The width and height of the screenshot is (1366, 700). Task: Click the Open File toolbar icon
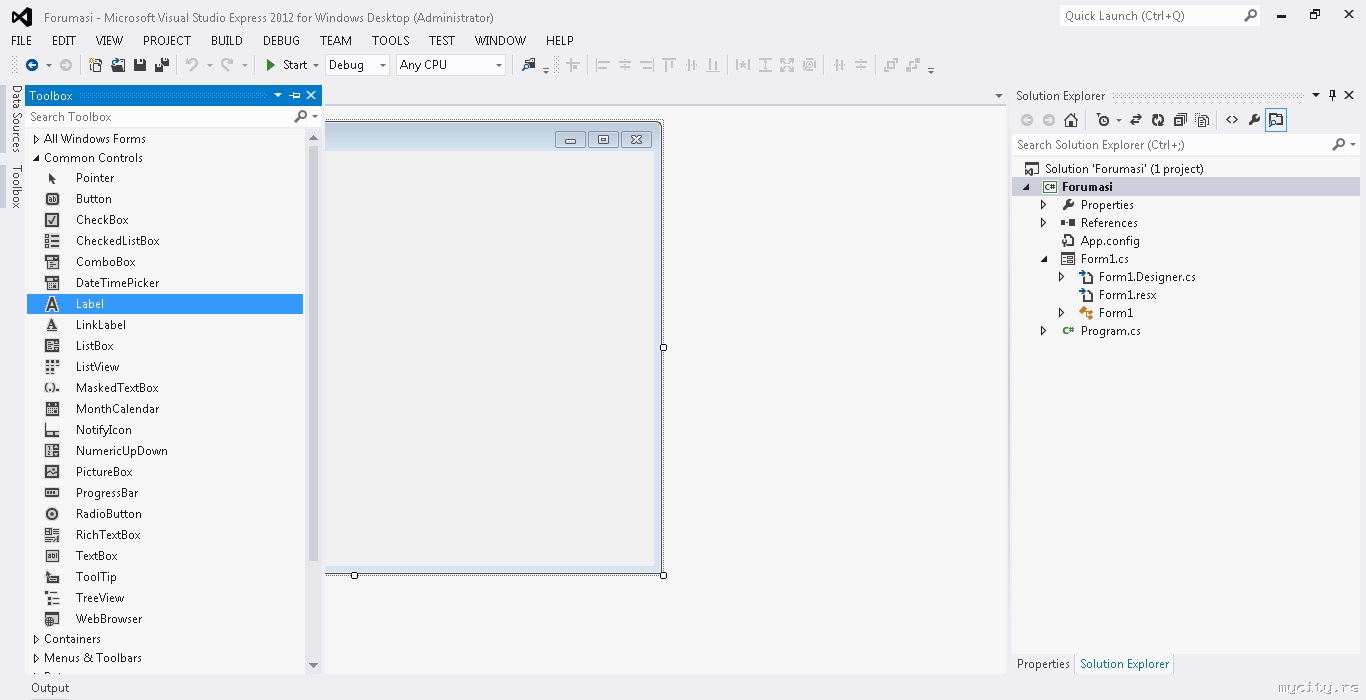click(118, 65)
